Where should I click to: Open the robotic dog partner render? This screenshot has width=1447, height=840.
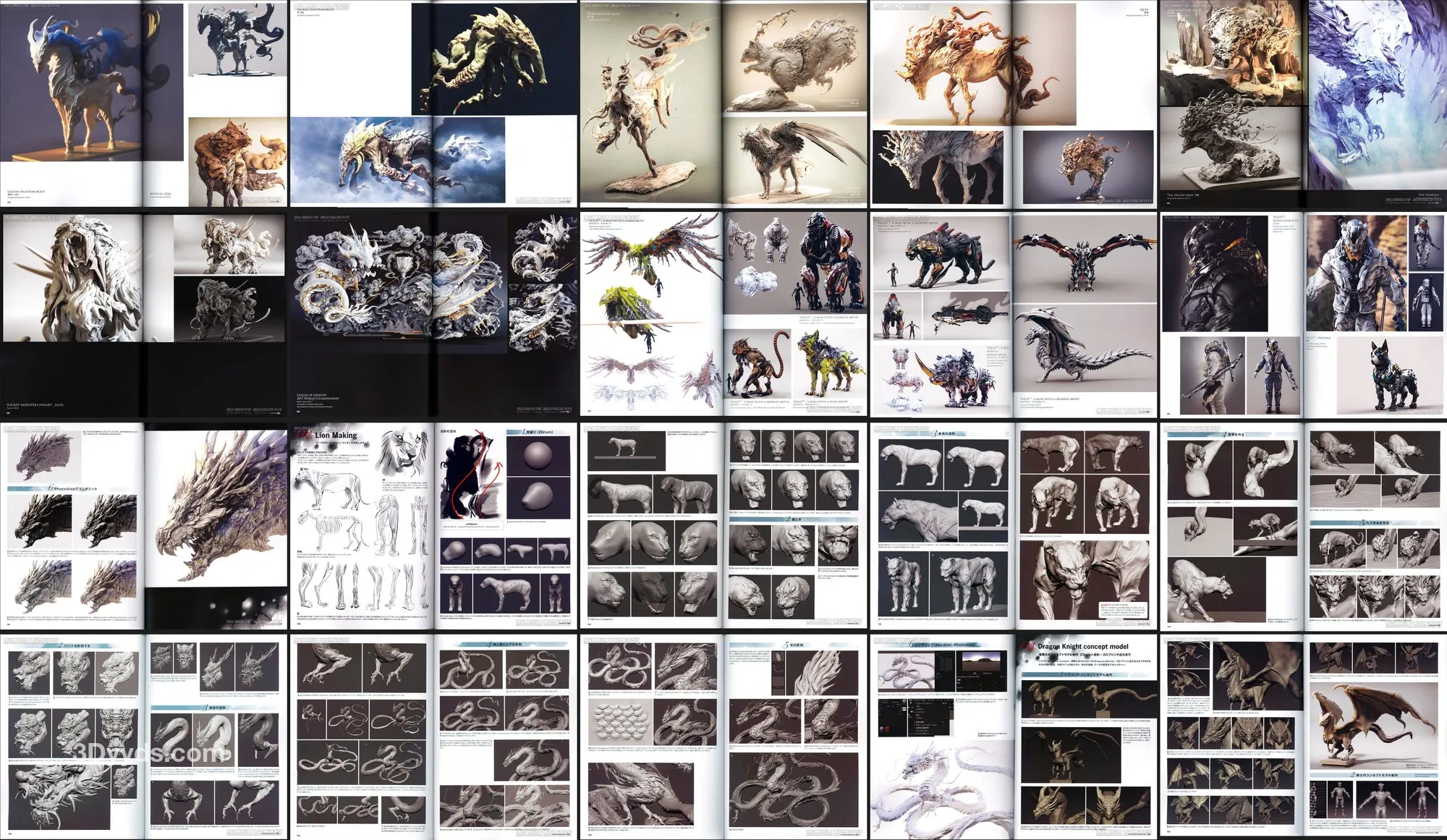[x=1393, y=376]
